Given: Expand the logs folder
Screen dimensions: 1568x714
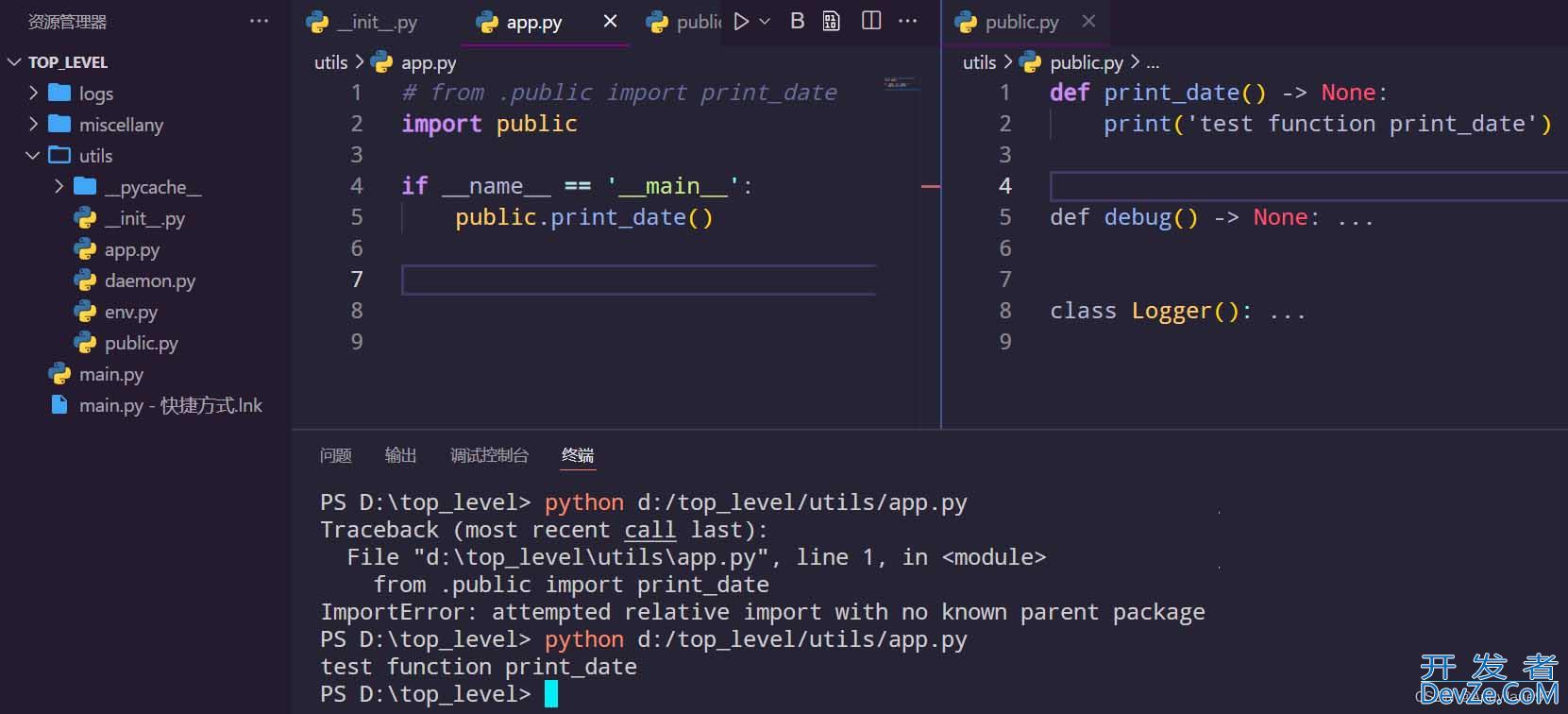Looking at the screenshot, I should 34,93.
